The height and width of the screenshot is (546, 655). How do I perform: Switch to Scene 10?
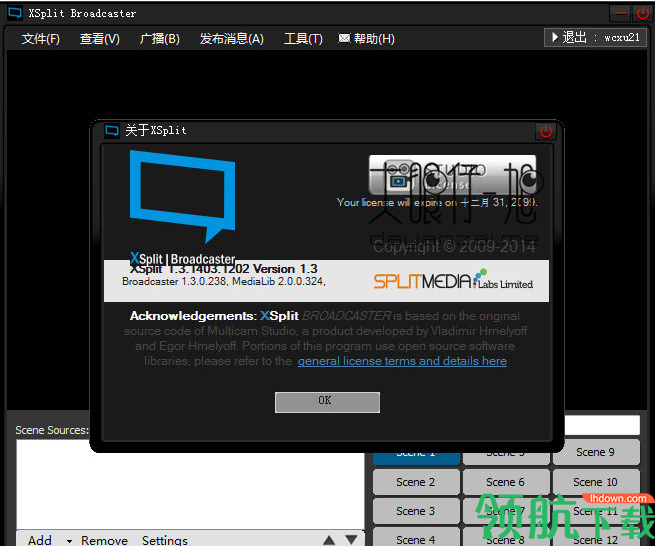(x=596, y=482)
